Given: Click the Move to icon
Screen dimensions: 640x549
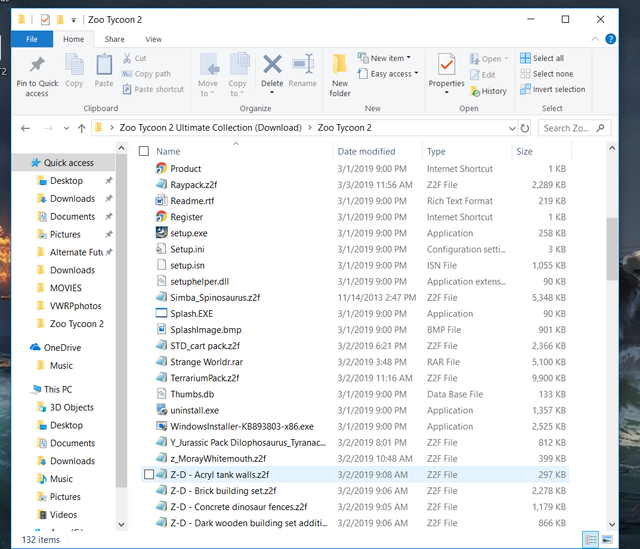Looking at the screenshot, I should point(209,64).
